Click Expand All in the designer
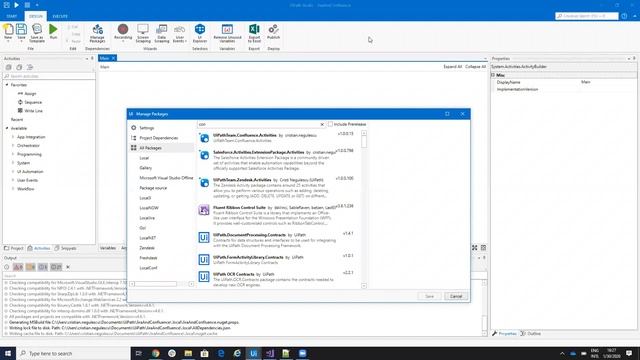Image resolution: width=640 pixels, height=360 pixels. 453,67
